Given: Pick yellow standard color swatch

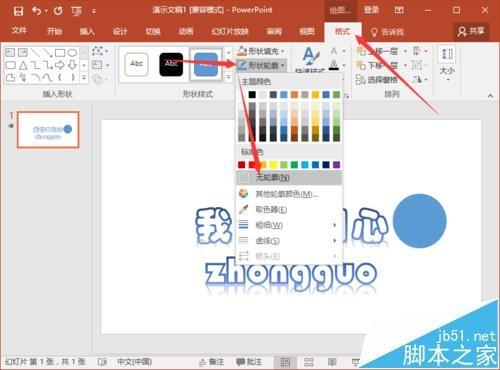Looking at the screenshot, I should (273, 164).
